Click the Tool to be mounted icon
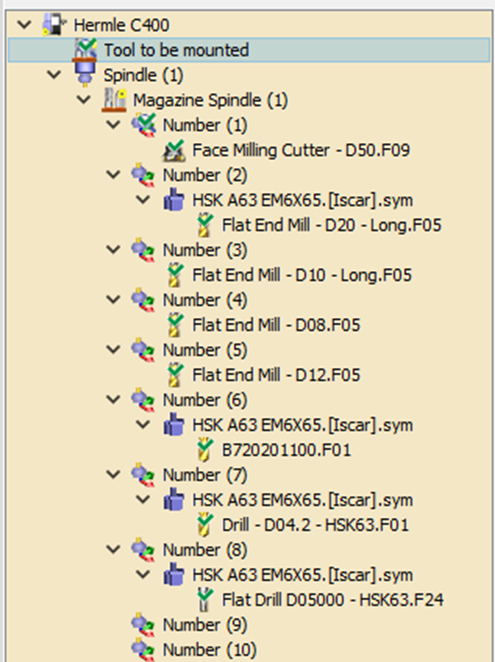The height and width of the screenshot is (662, 495). [85, 49]
